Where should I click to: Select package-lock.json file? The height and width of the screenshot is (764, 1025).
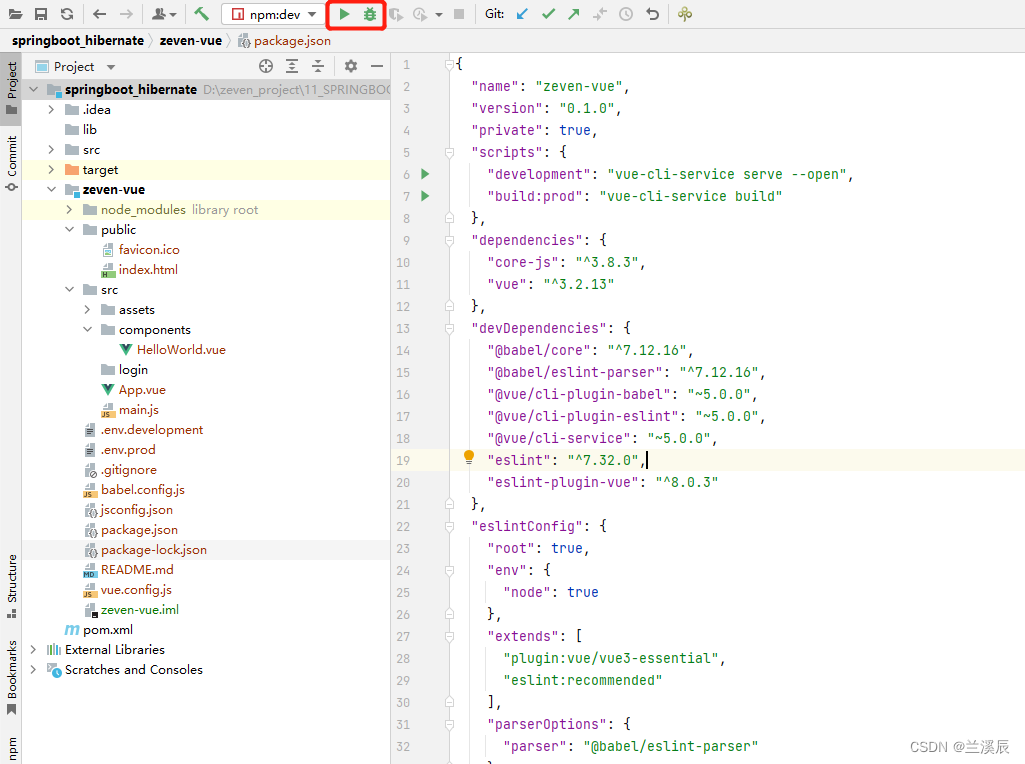pyautogui.click(x=154, y=550)
